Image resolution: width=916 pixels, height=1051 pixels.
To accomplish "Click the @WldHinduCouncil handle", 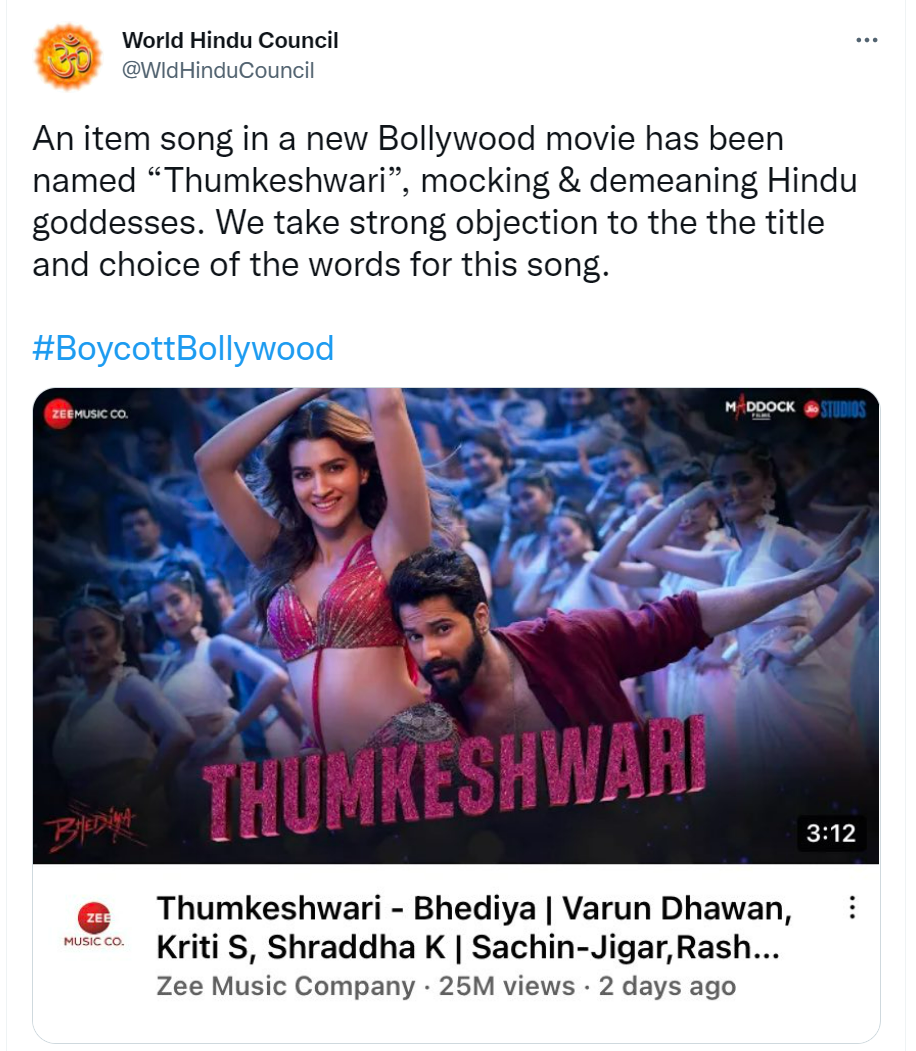I will [218, 70].
